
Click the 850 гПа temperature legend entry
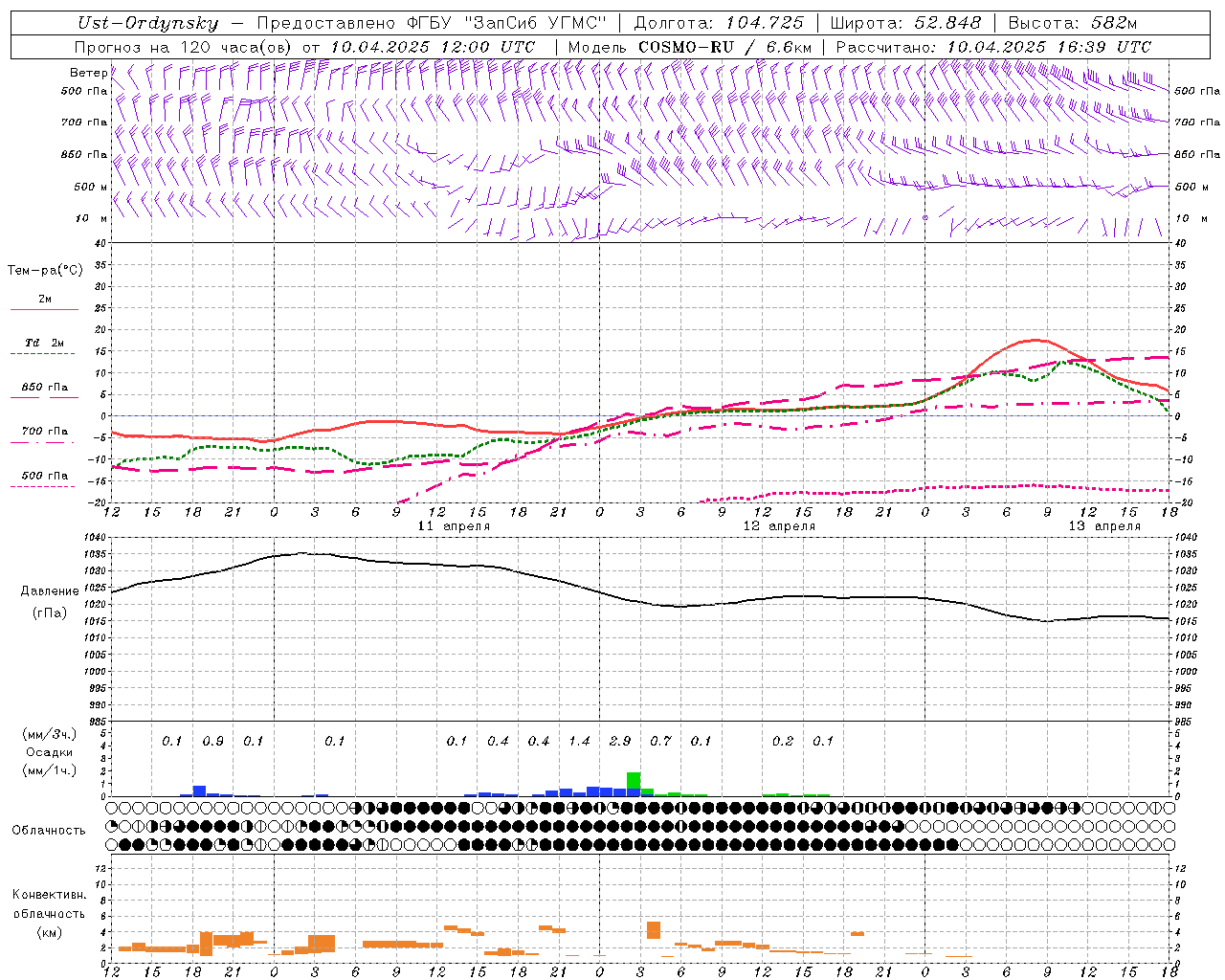tap(45, 388)
